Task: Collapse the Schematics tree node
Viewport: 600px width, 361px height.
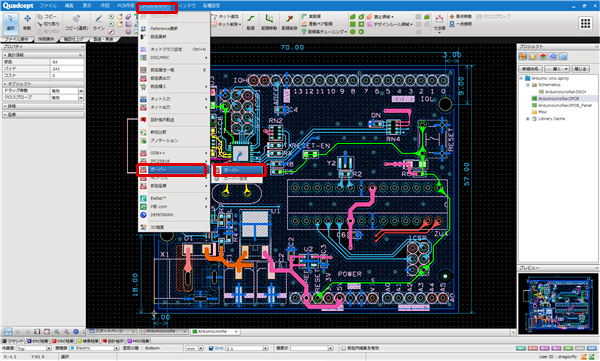Action: (528, 85)
